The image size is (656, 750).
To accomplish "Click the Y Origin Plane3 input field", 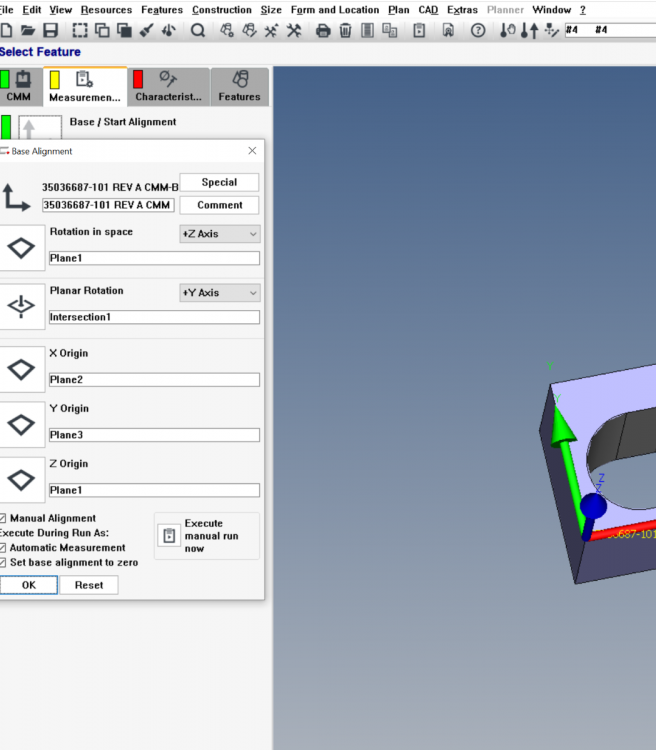I will pos(154,435).
